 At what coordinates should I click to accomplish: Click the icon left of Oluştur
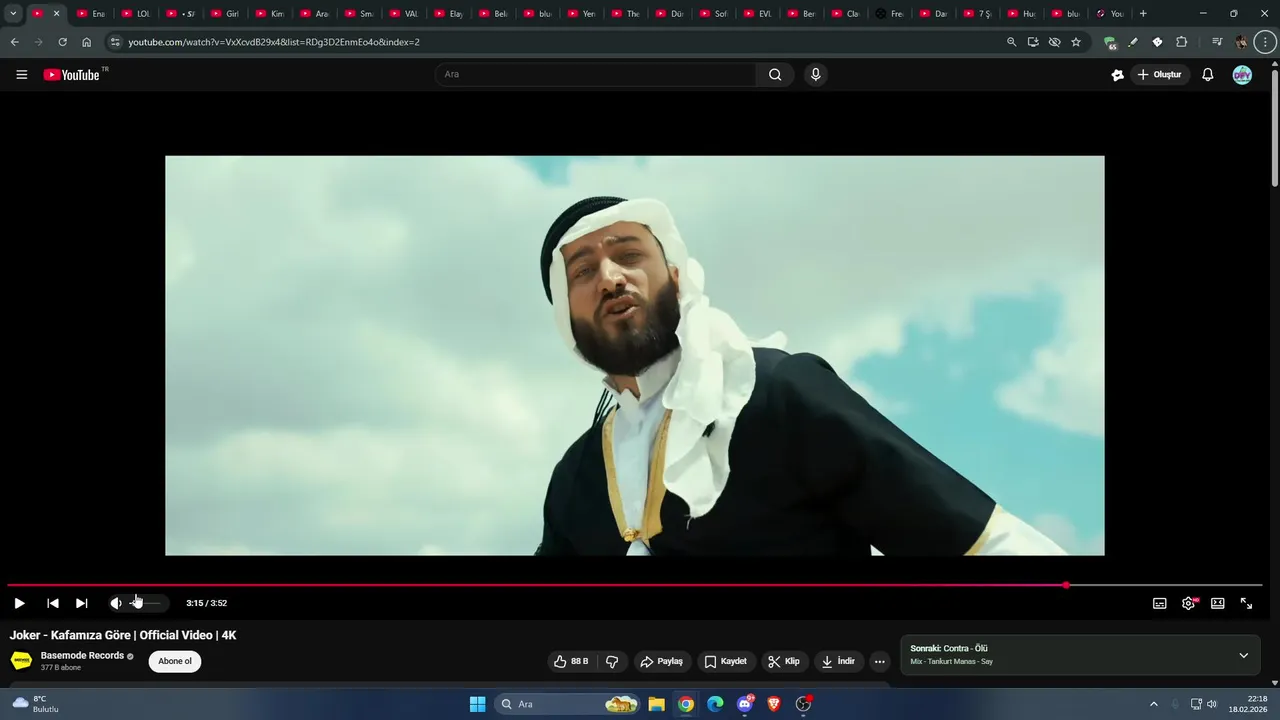(x=1118, y=75)
